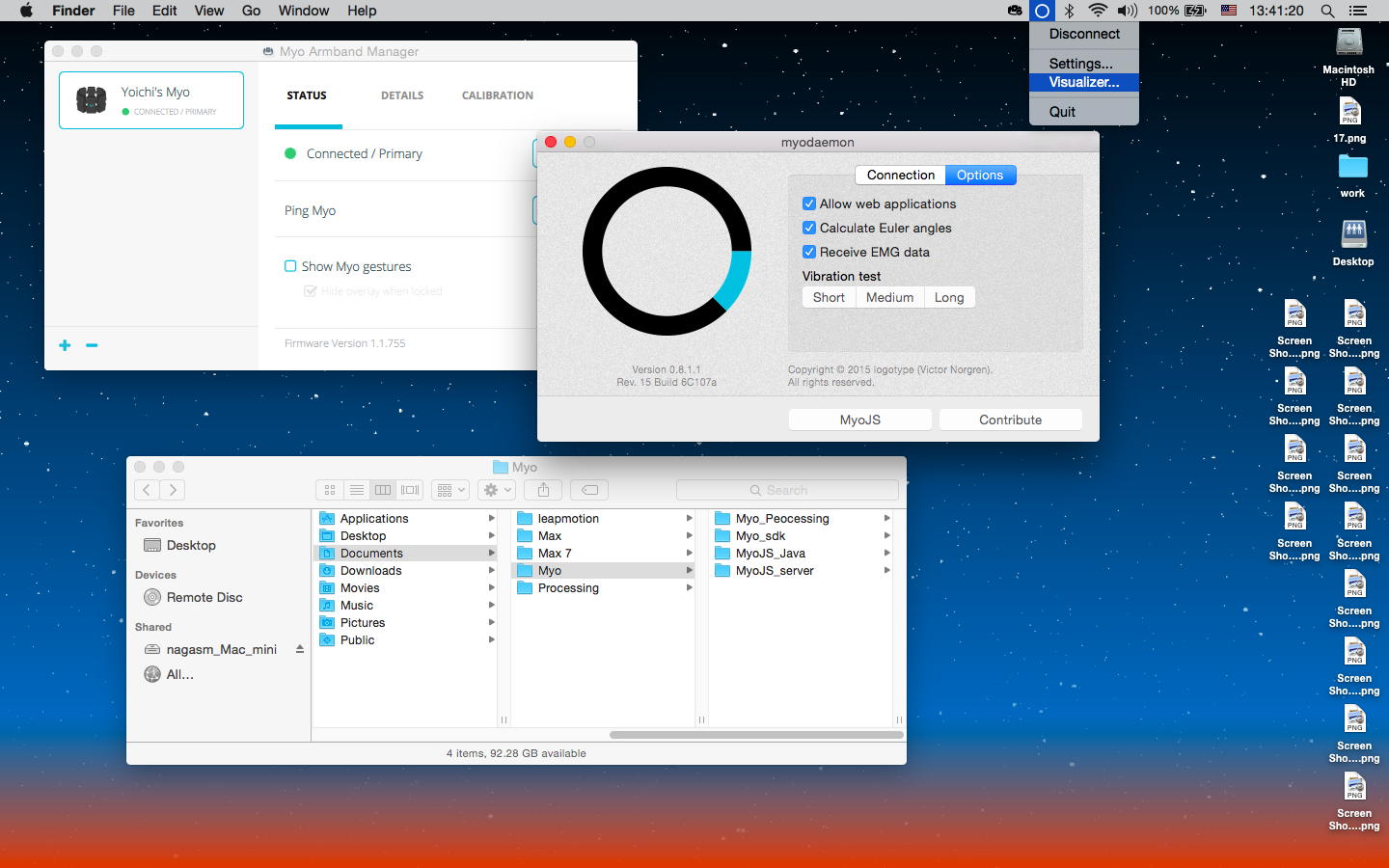Choose Visualizer... from the Myo menu
This screenshot has height=868, width=1389.
click(1084, 82)
